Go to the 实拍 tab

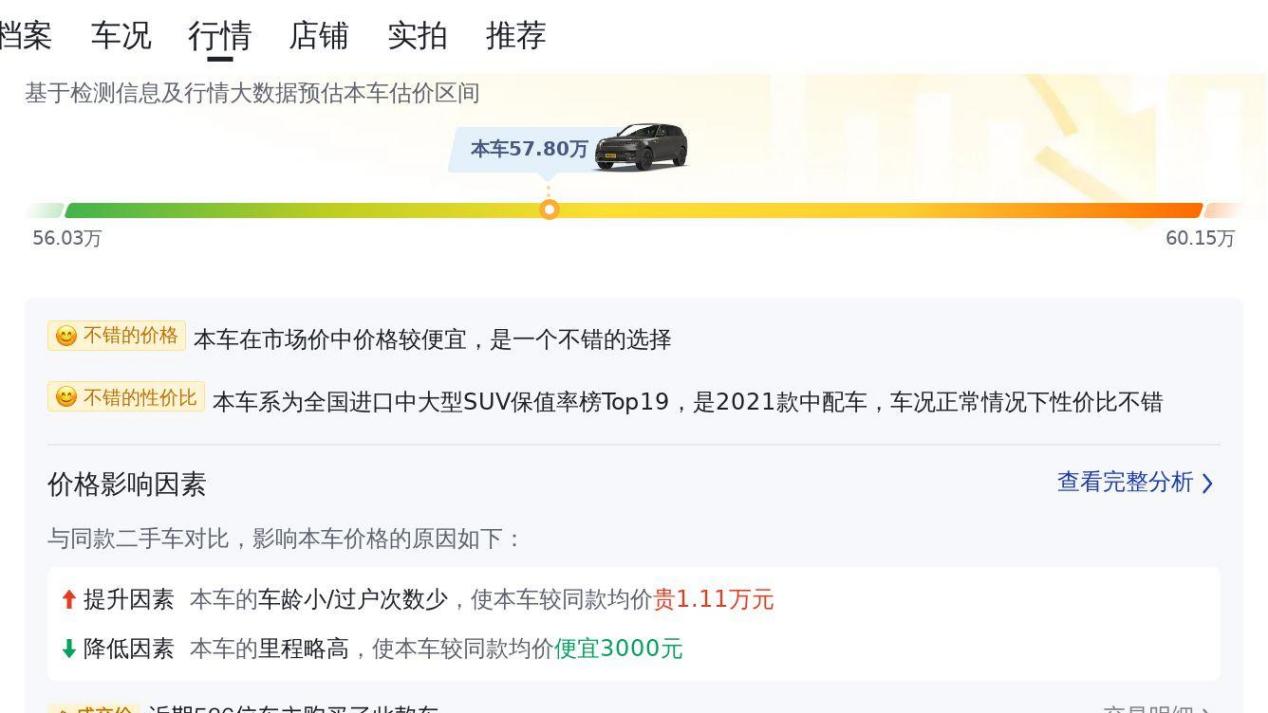[417, 36]
